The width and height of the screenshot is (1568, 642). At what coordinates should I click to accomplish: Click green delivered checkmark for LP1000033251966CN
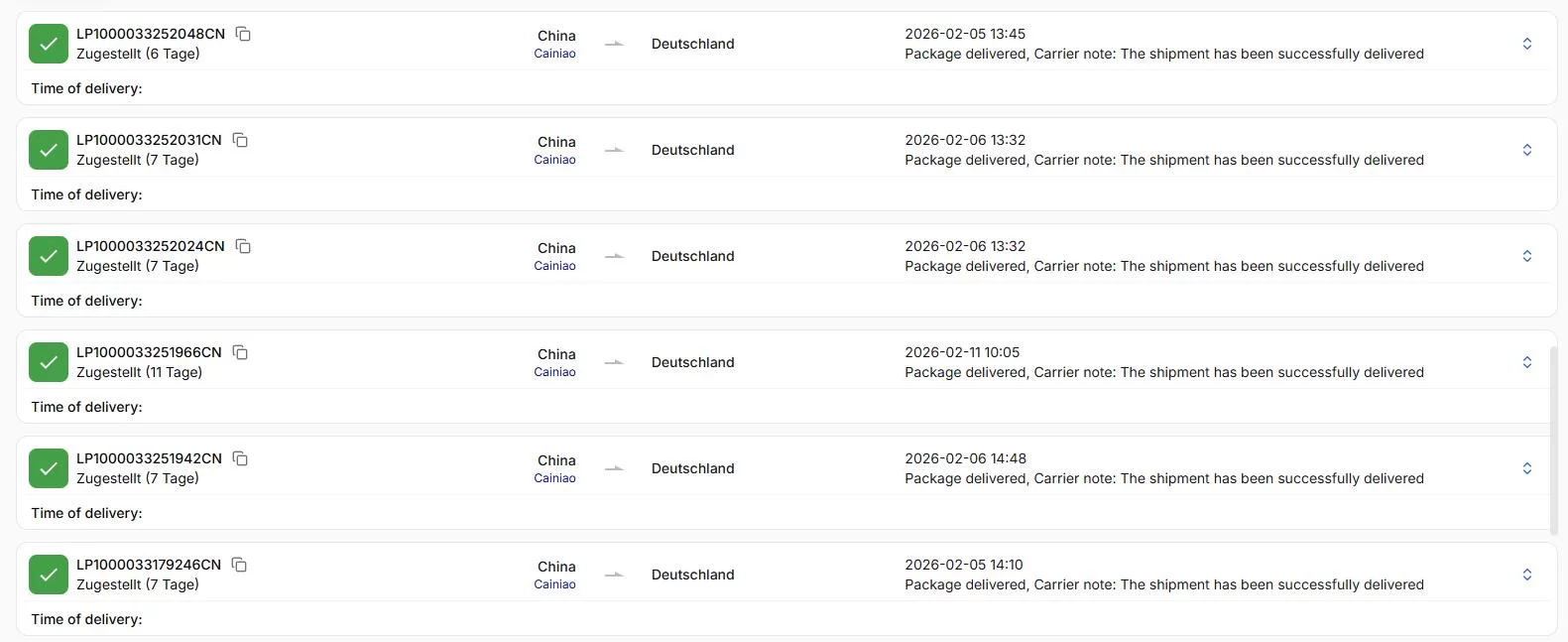coord(49,362)
